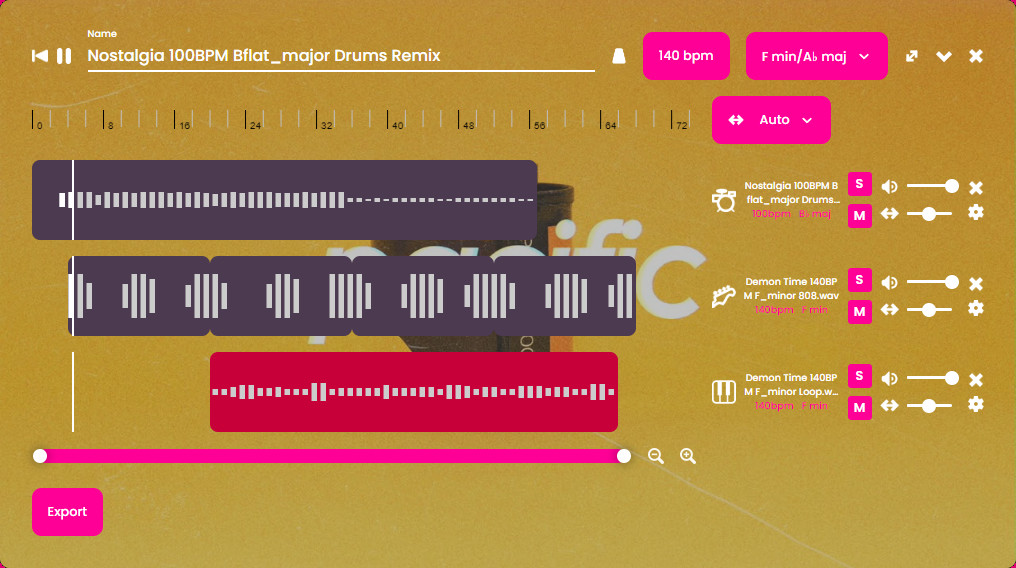Skip back to the start of the track
The width and height of the screenshot is (1016, 568).
pos(40,56)
